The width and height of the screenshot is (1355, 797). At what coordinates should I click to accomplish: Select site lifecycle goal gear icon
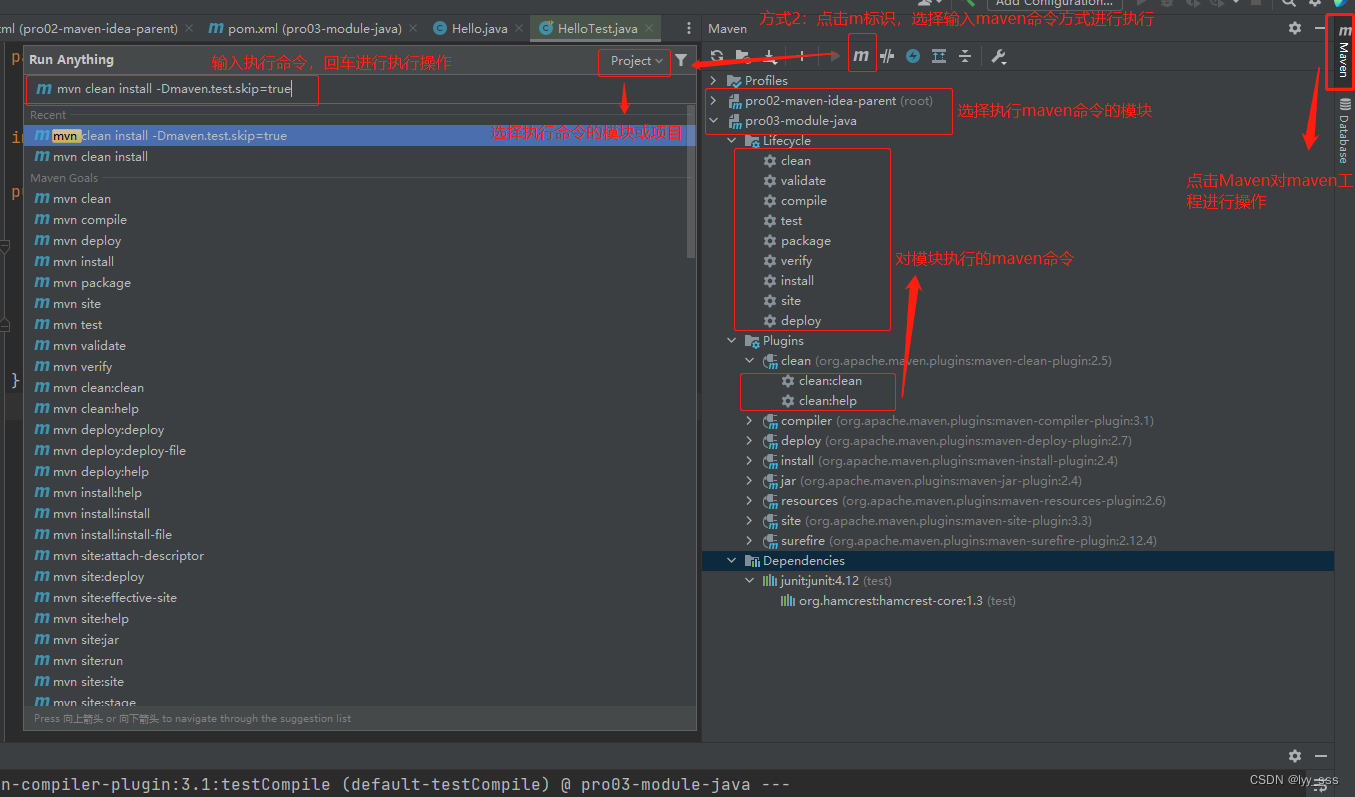coord(769,300)
